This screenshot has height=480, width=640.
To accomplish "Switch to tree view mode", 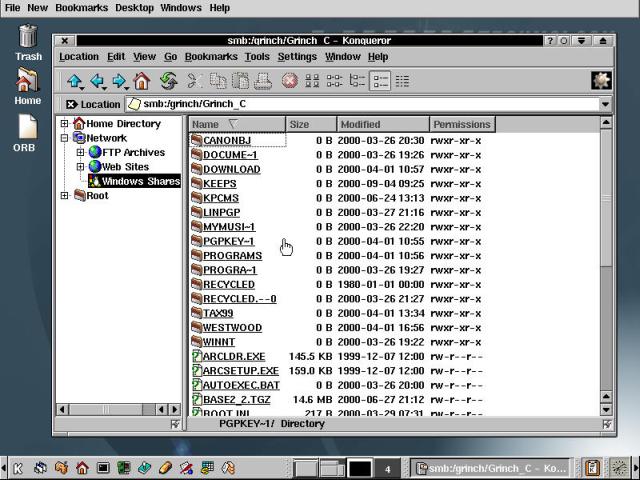I will click(357, 81).
